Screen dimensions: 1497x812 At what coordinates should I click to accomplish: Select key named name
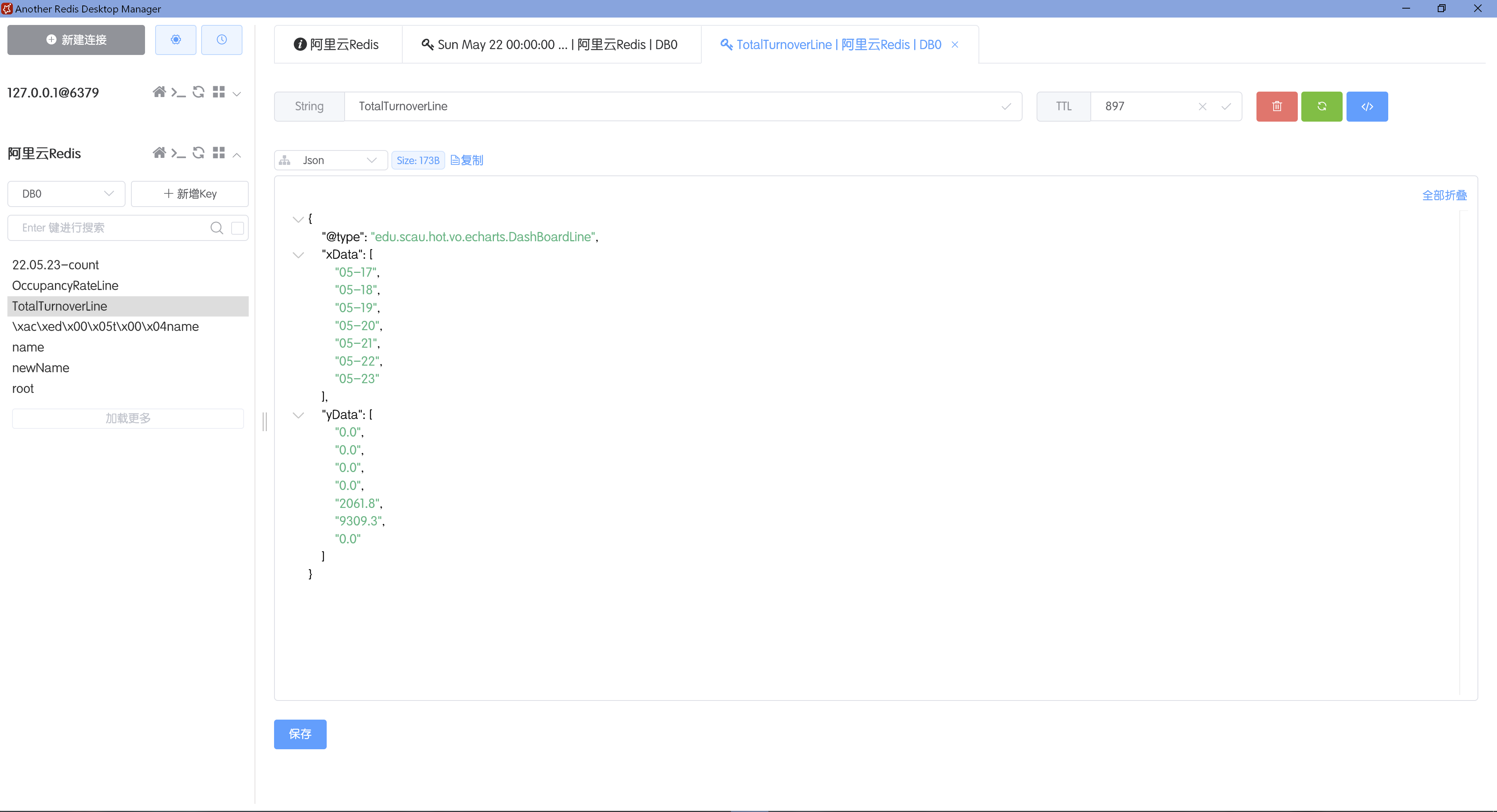pos(128,348)
